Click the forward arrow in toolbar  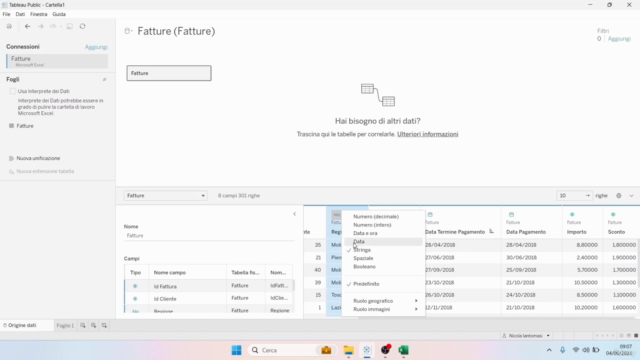click(x=40, y=26)
